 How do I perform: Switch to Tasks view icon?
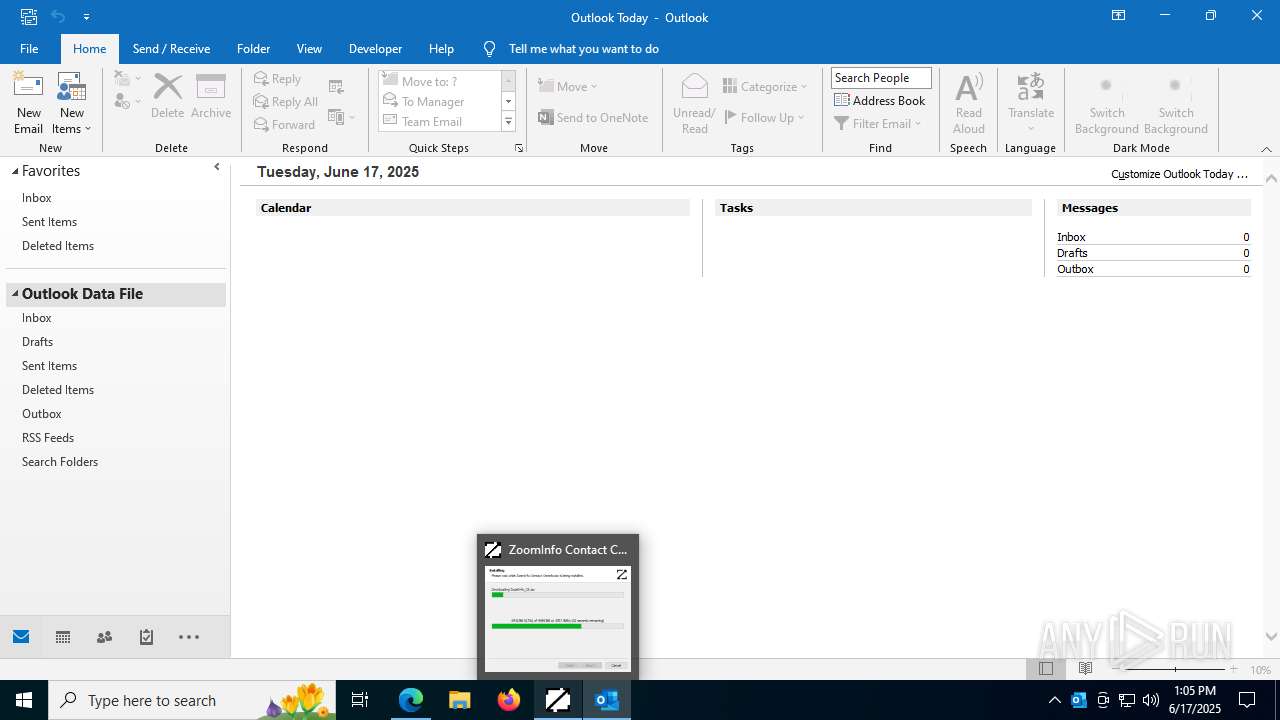[x=146, y=637]
